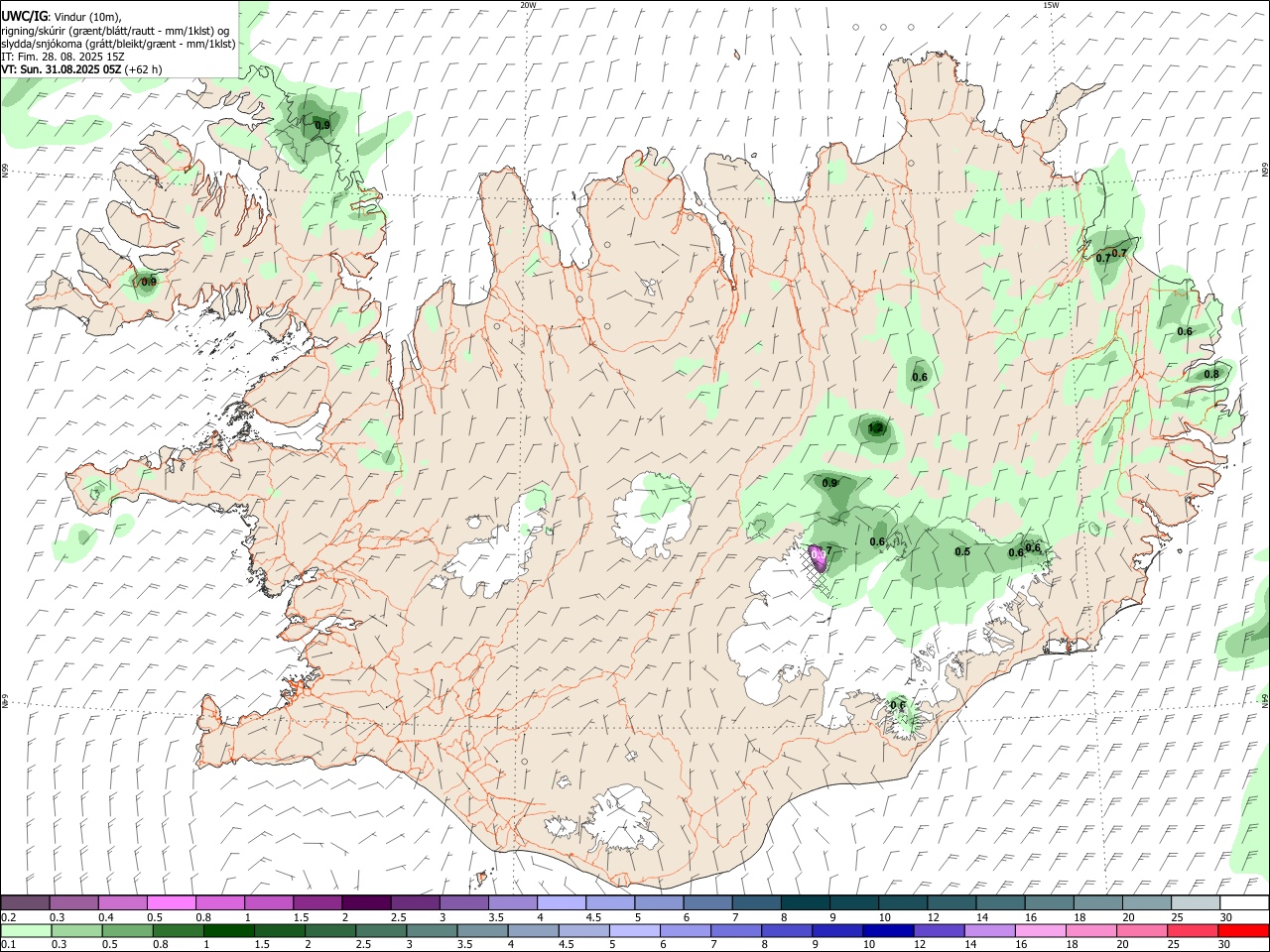Pick the dark purple top-row swatch between 2 and 2.5
The image size is (1270, 952).
[366, 903]
